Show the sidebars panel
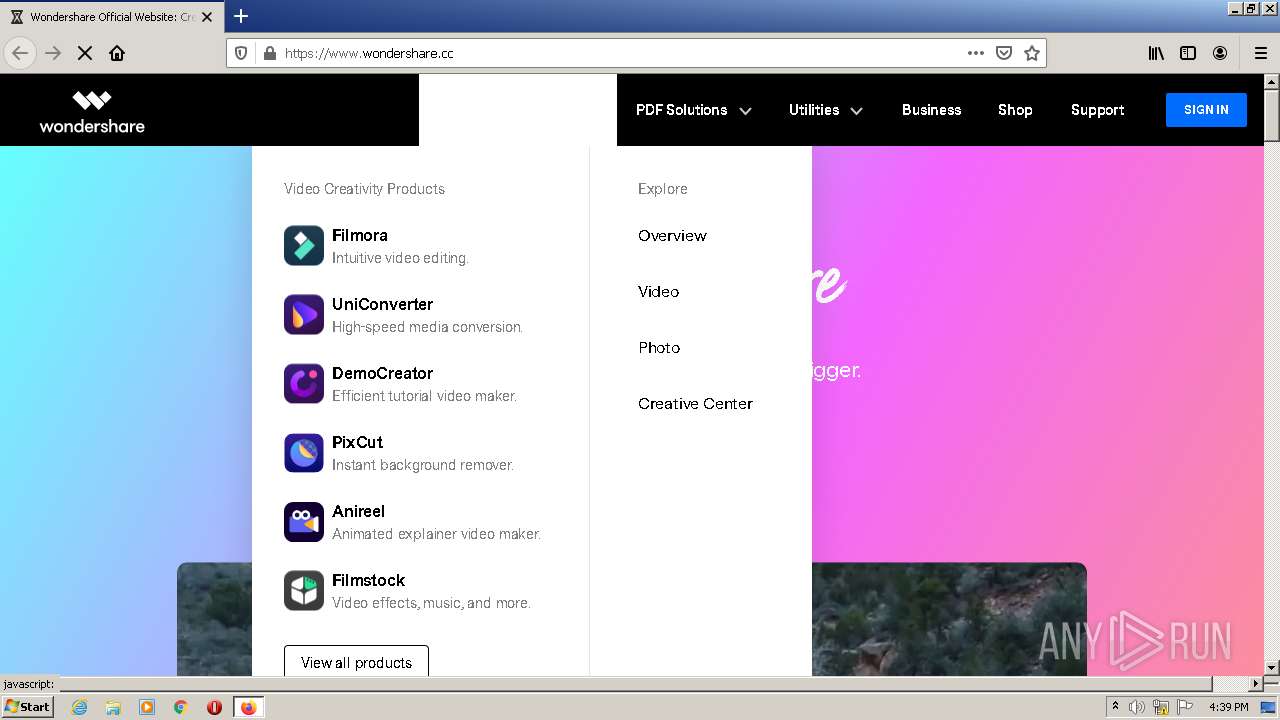The height and width of the screenshot is (720, 1280). tap(1188, 53)
